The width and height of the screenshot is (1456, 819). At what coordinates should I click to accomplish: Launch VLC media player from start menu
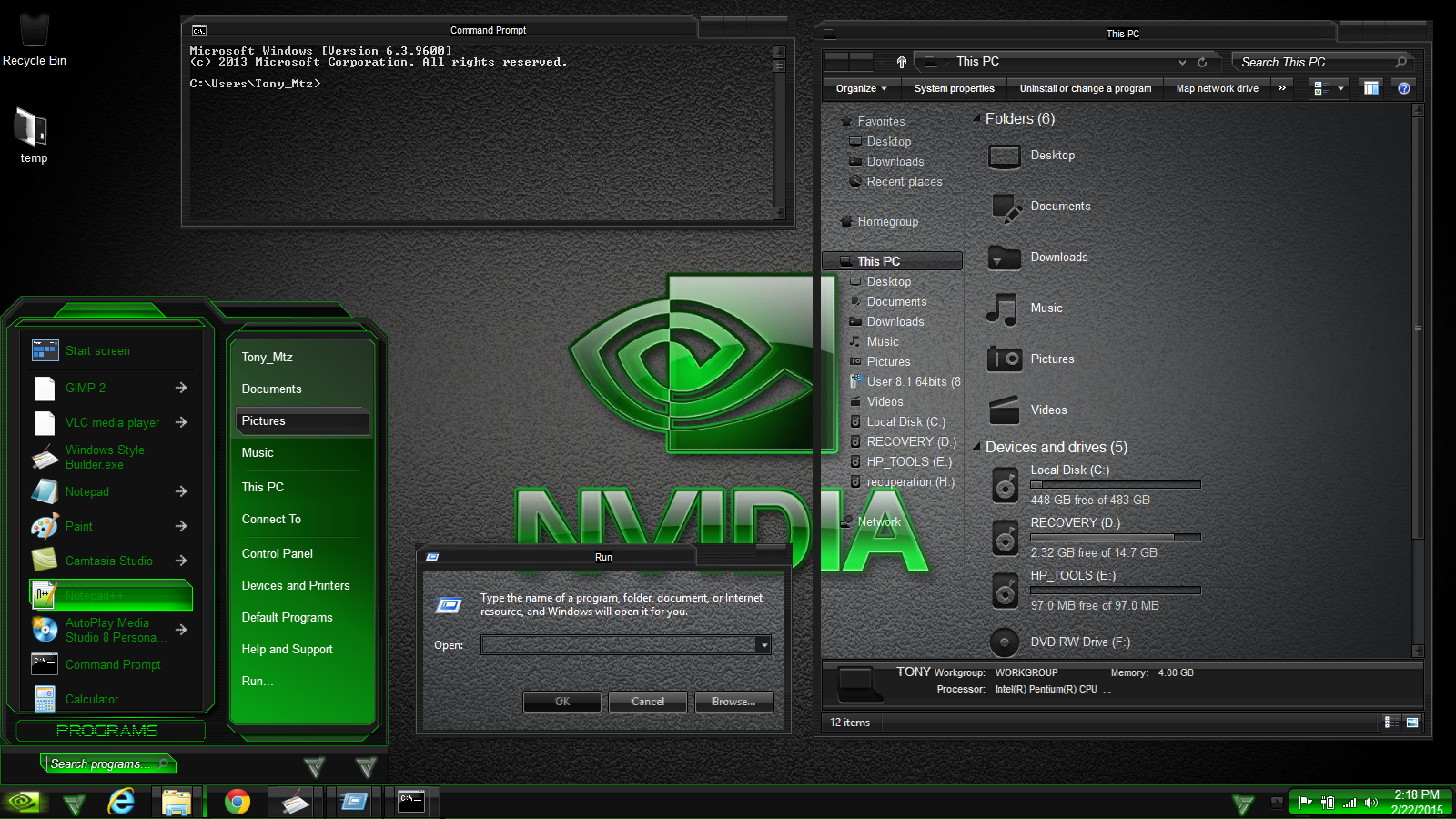pyautogui.click(x=112, y=422)
